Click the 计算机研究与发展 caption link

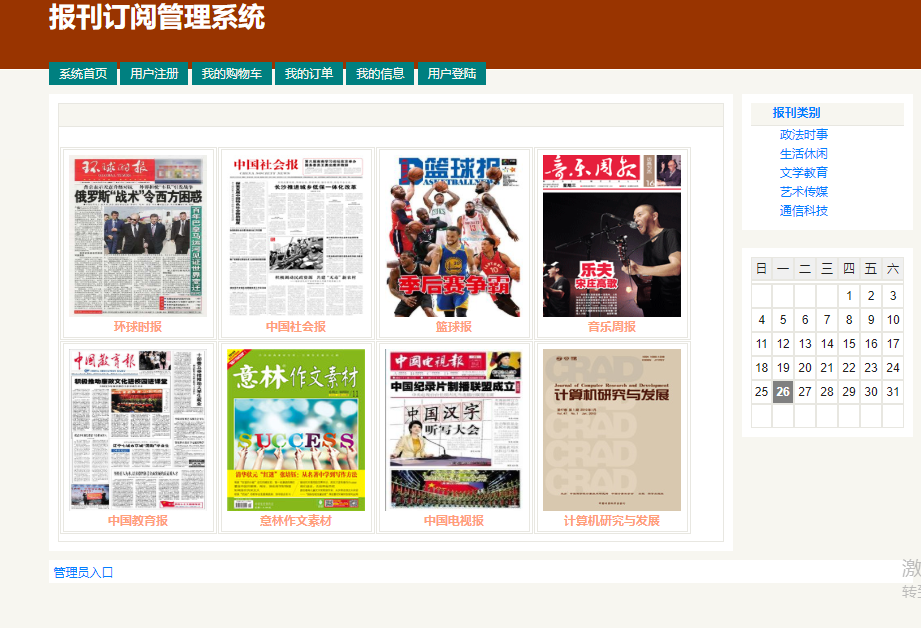612,520
